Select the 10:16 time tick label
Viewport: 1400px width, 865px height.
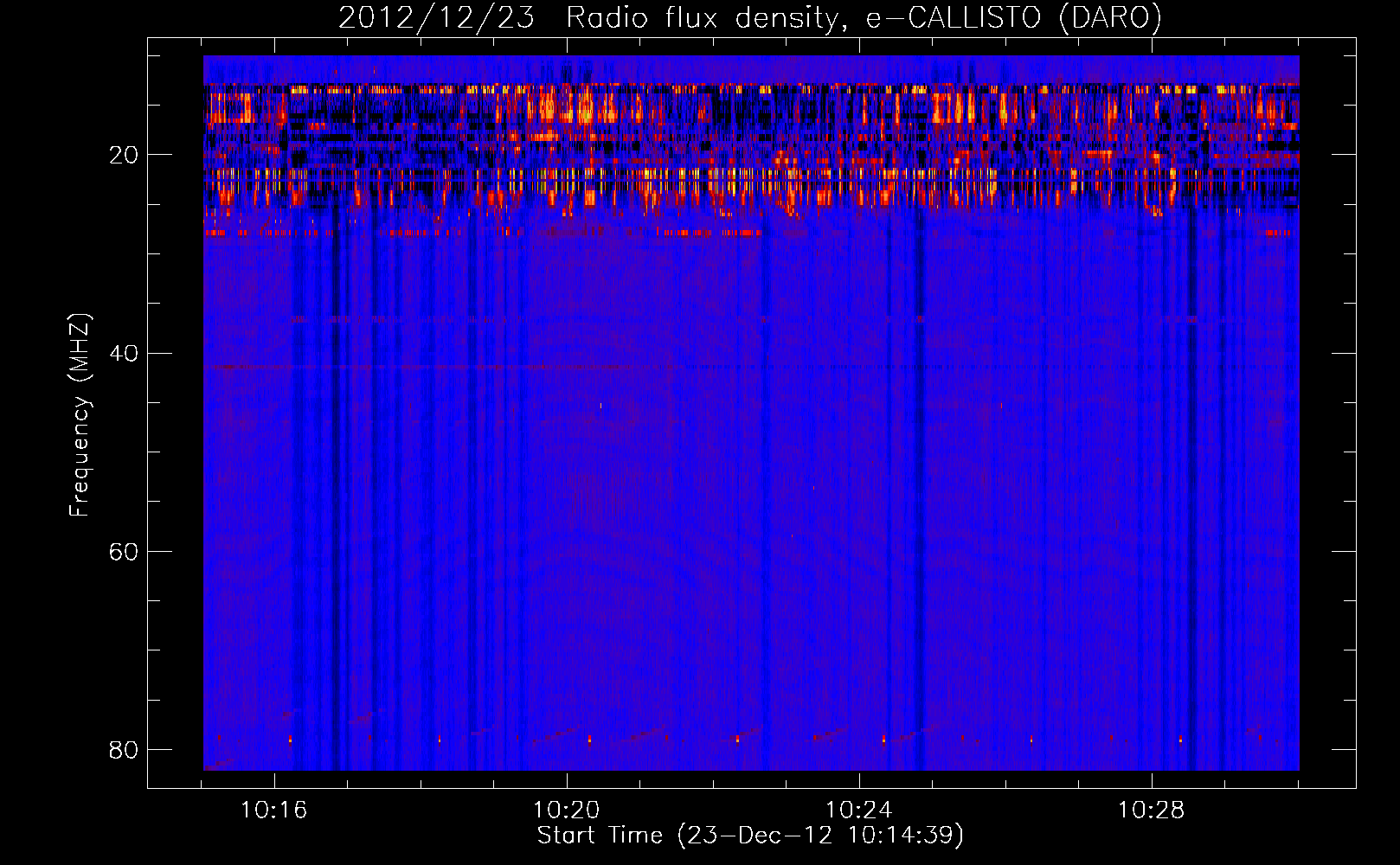click(273, 811)
